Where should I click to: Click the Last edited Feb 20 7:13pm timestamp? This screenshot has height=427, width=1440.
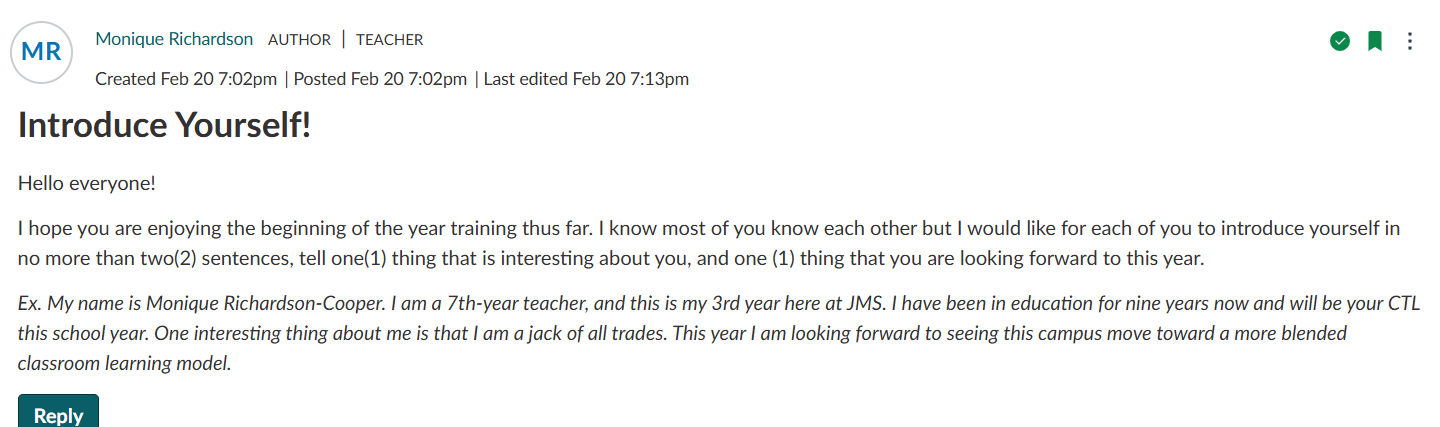pos(586,79)
